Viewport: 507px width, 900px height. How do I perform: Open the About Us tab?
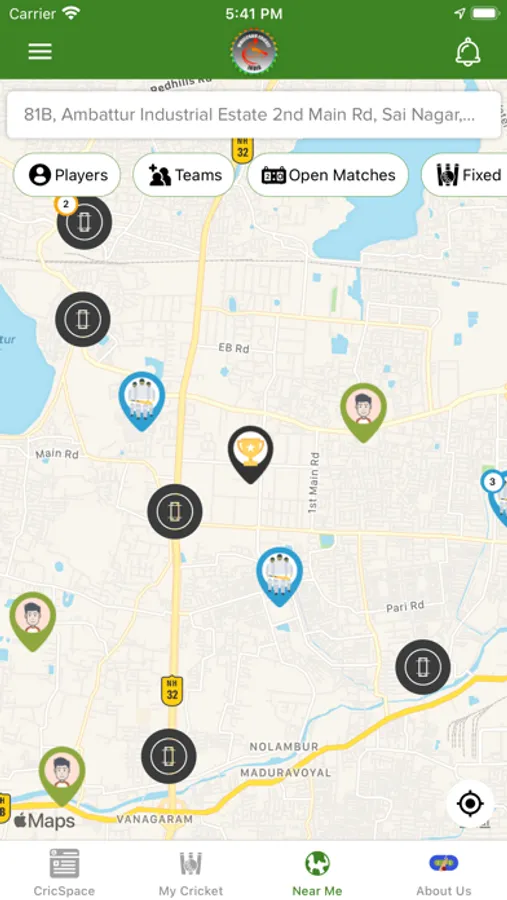[x=444, y=872]
